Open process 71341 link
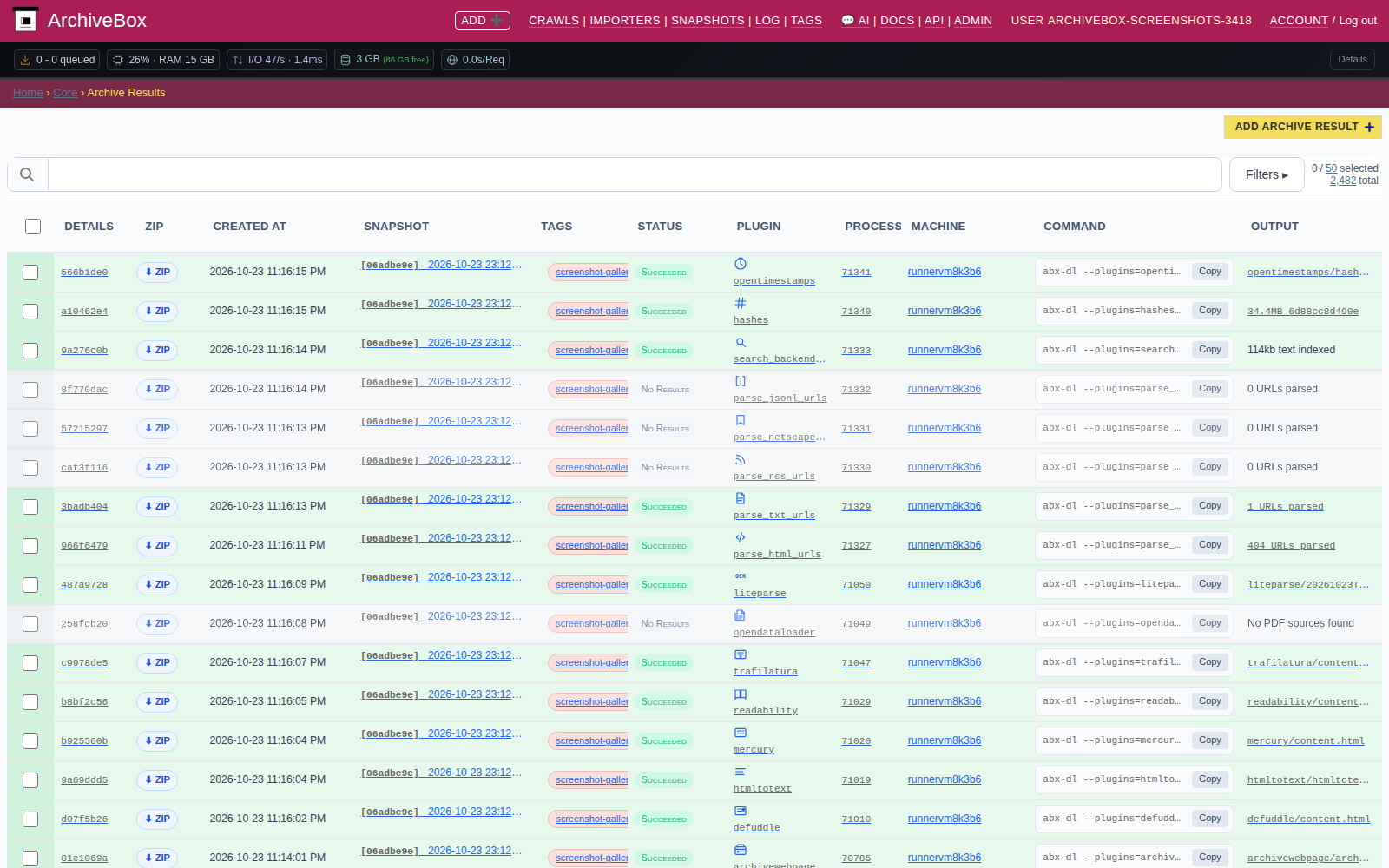The height and width of the screenshot is (868, 1389). pyautogui.click(x=856, y=273)
